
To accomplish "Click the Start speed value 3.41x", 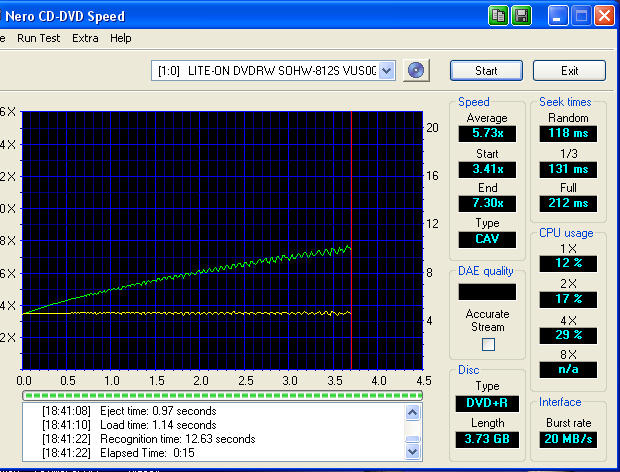I will (487, 169).
